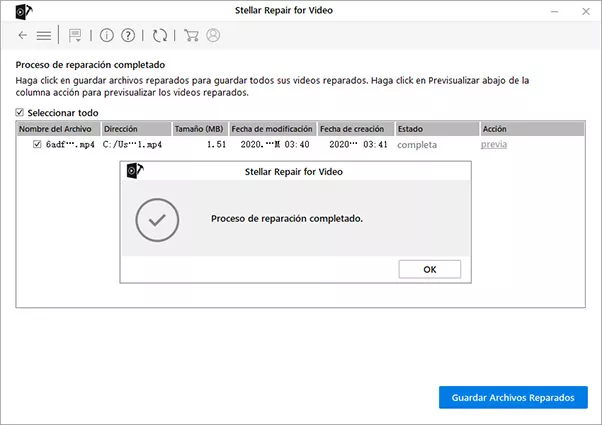Screen dimensions: 602x425
Task: Click modification date ending 03:40
Action: [x=275, y=145]
